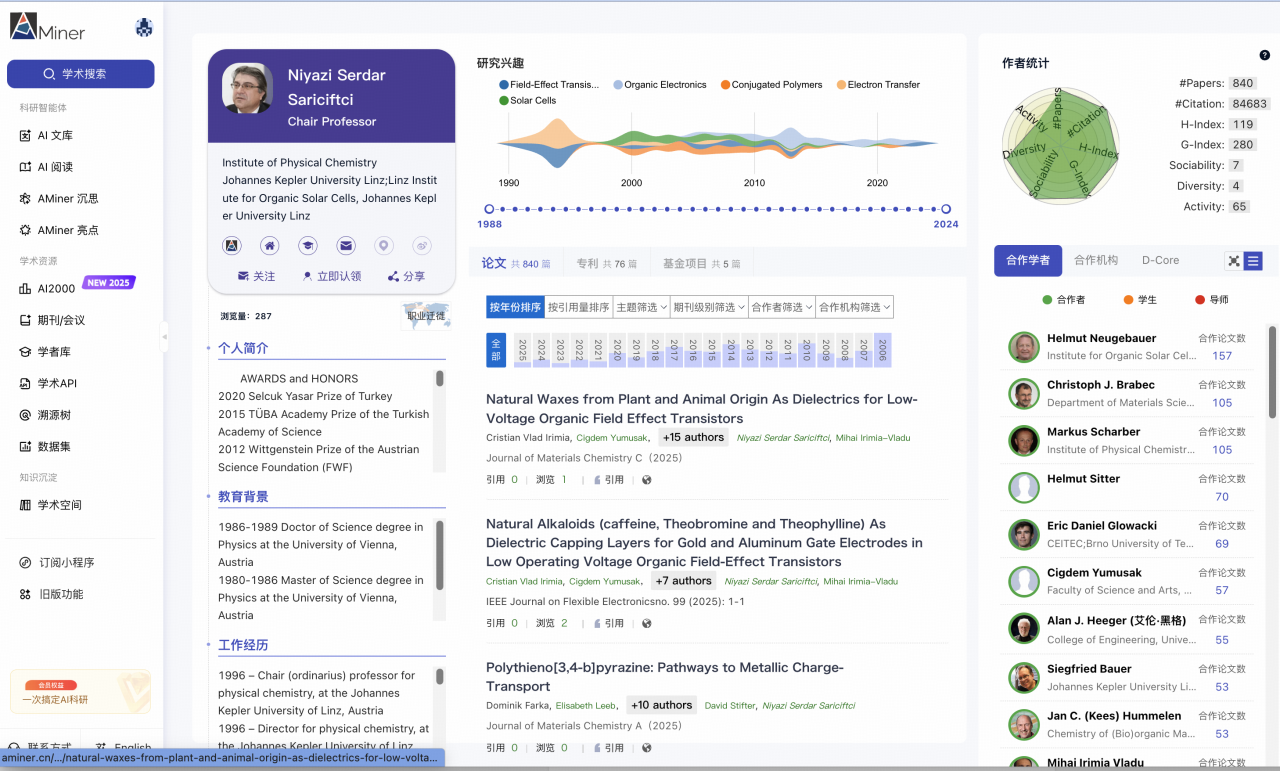Image resolution: width=1280 pixels, height=771 pixels.
Task: Open the 主题筛选 dropdown
Action: (x=641, y=307)
